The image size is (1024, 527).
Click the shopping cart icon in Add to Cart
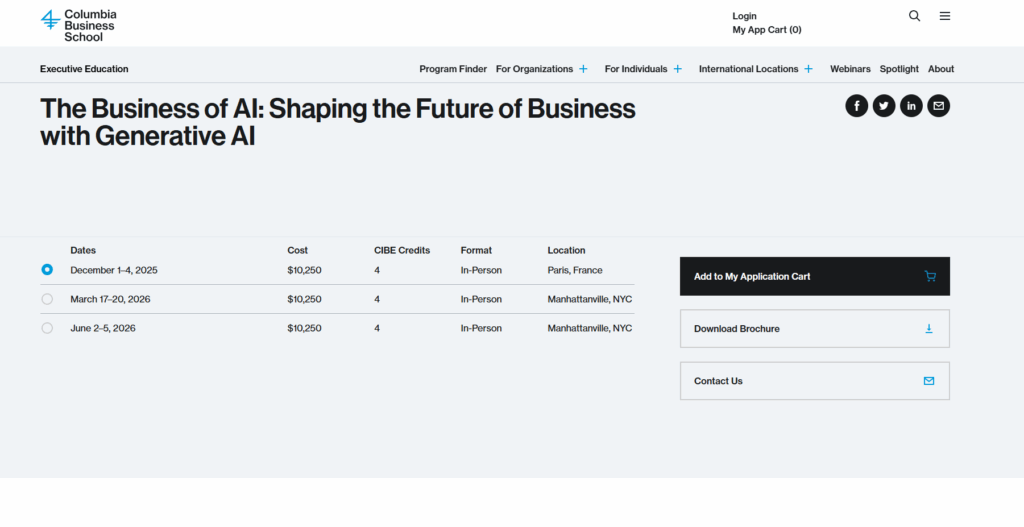[x=930, y=276]
